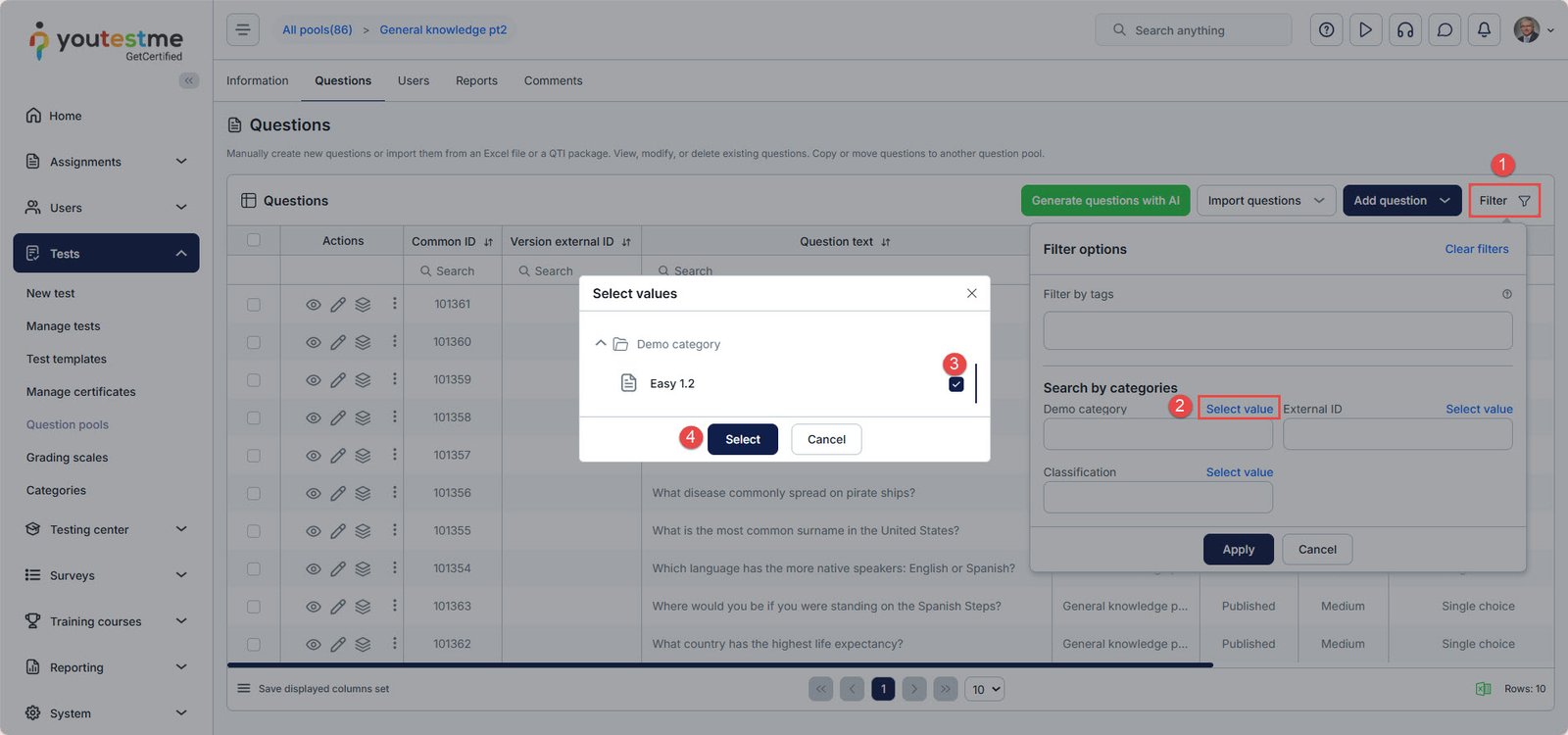The image size is (1568, 735).
Task: Open Grading scales in the sidebar
Action: [x=68, y=458]
